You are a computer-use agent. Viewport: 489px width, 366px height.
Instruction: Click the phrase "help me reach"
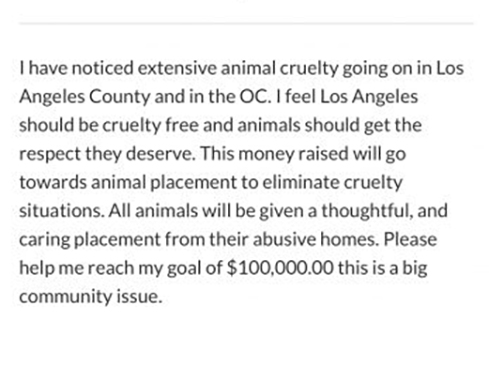(x=77, y=268)
